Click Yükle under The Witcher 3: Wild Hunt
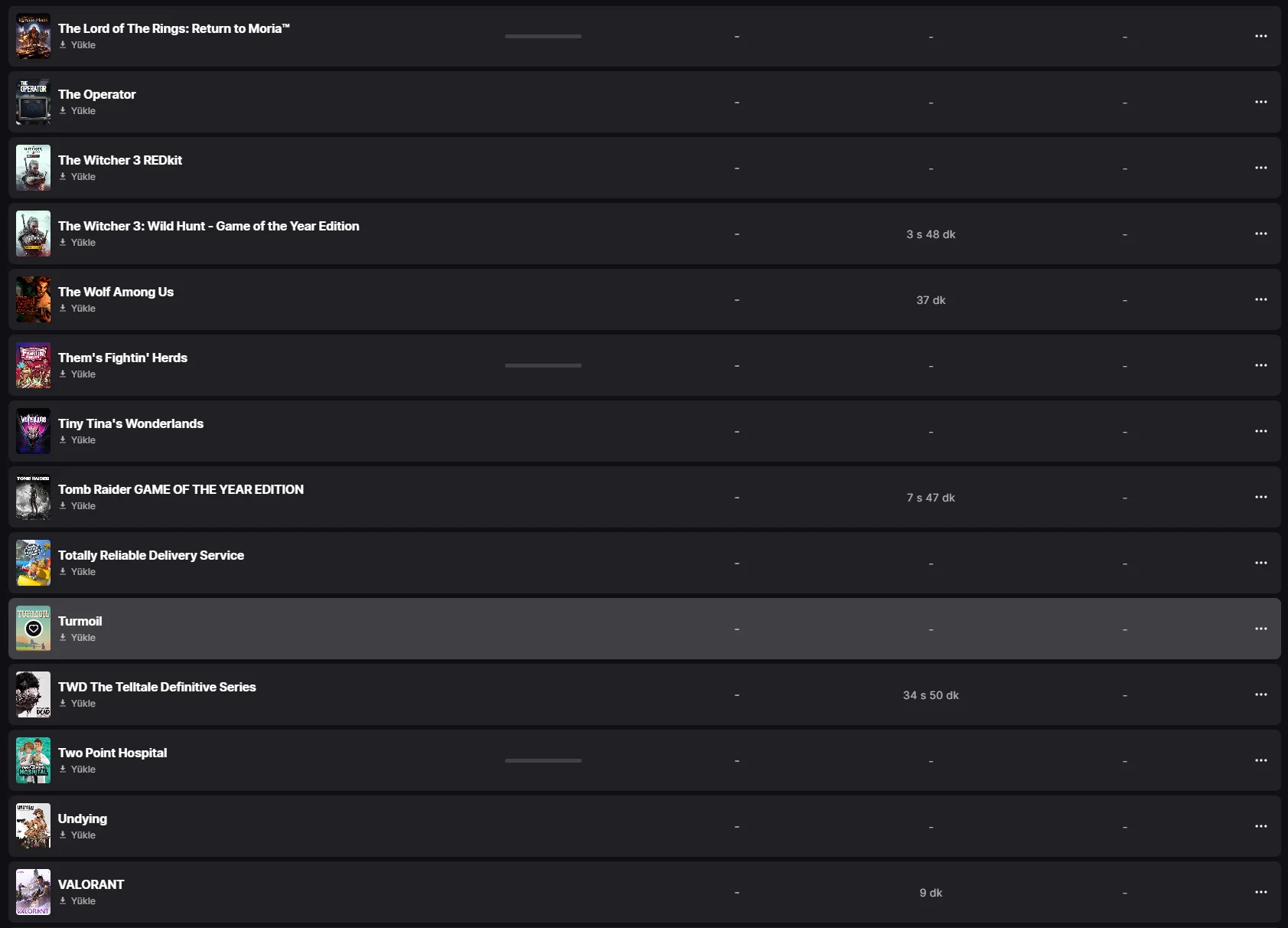The height and width of the screenshot is (928, 1288). tap(83, 243)
